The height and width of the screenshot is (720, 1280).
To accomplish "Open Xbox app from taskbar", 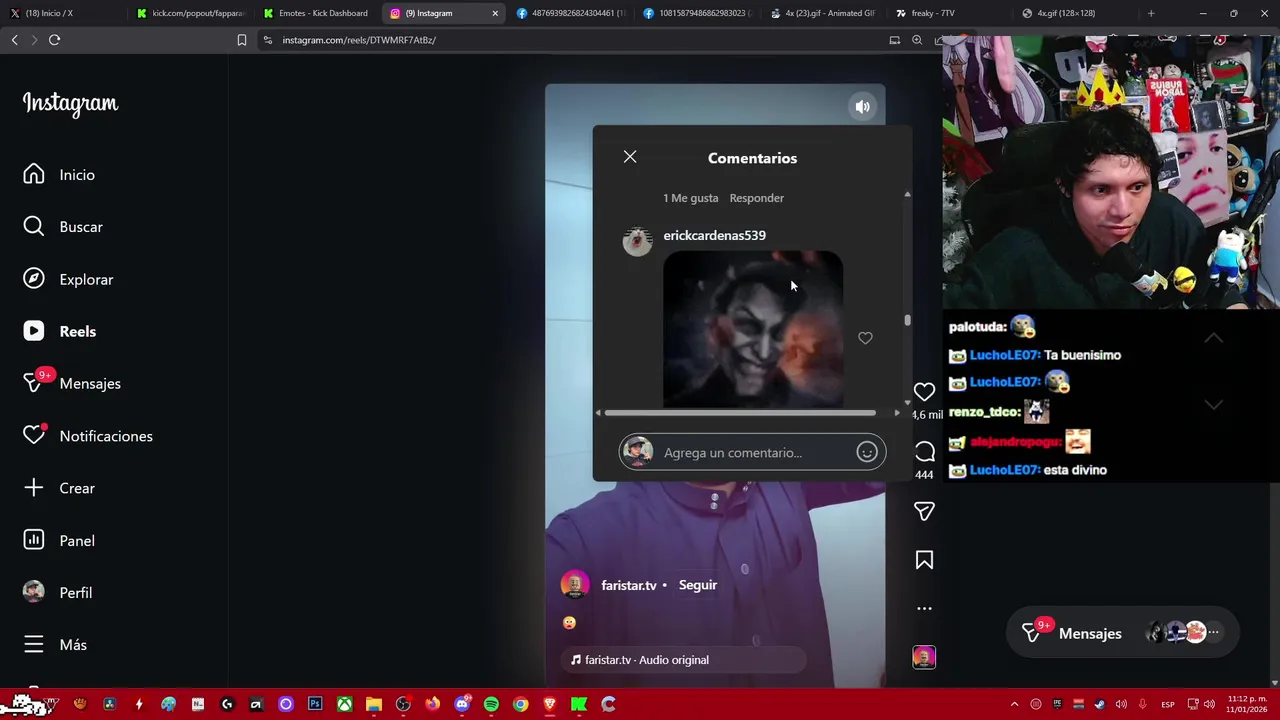I will tap(344, 704).
